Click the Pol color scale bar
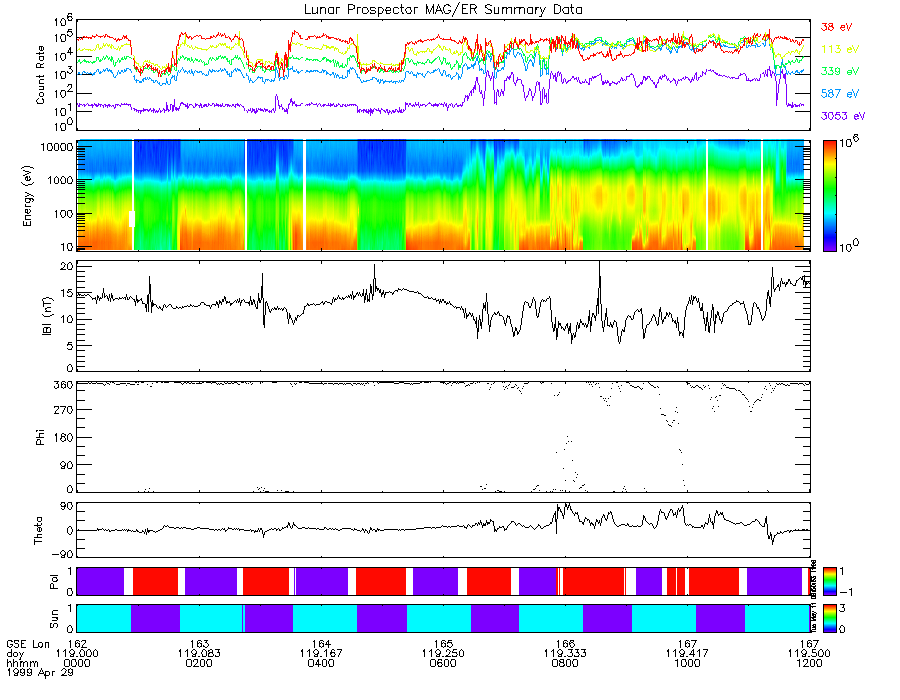 click(x=829, y=582)
